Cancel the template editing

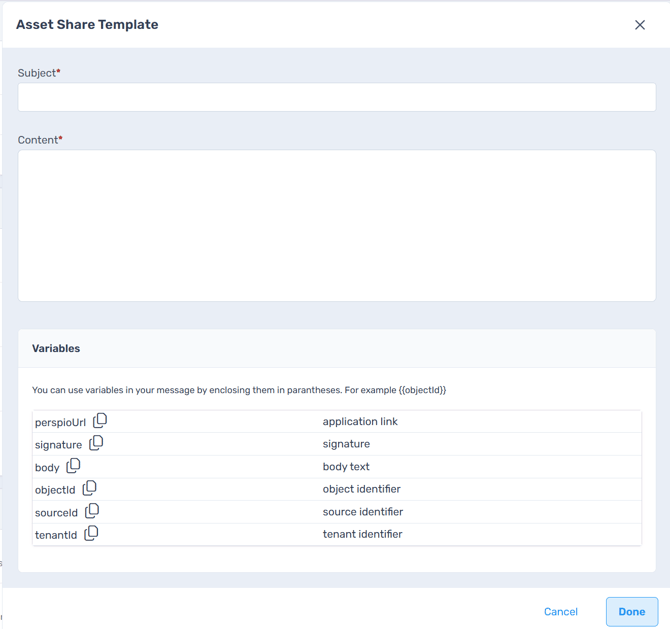pyautogui.click(x=560, y=612)
